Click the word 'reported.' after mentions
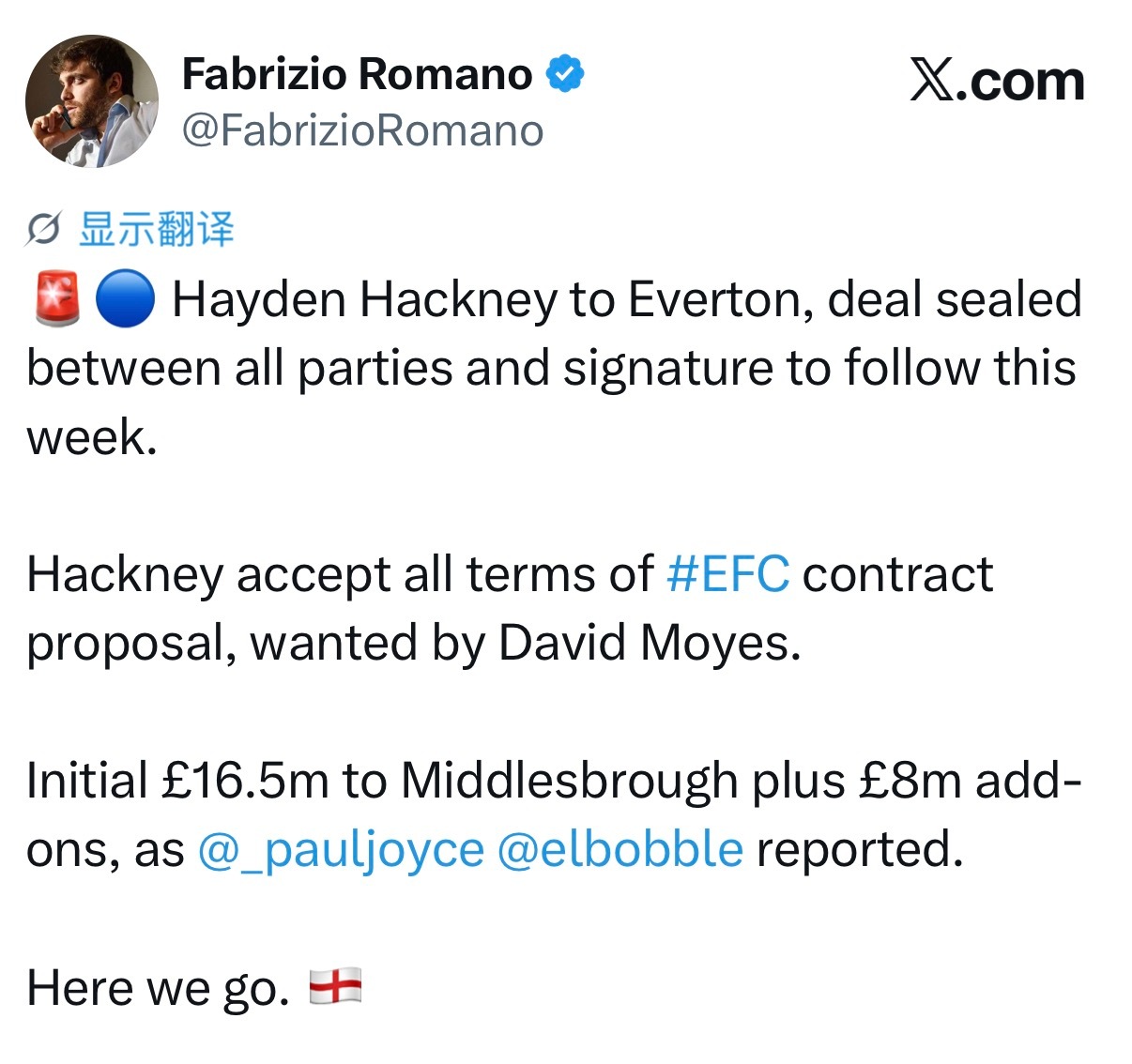1132x1064 pixels. tap(860, 849)
